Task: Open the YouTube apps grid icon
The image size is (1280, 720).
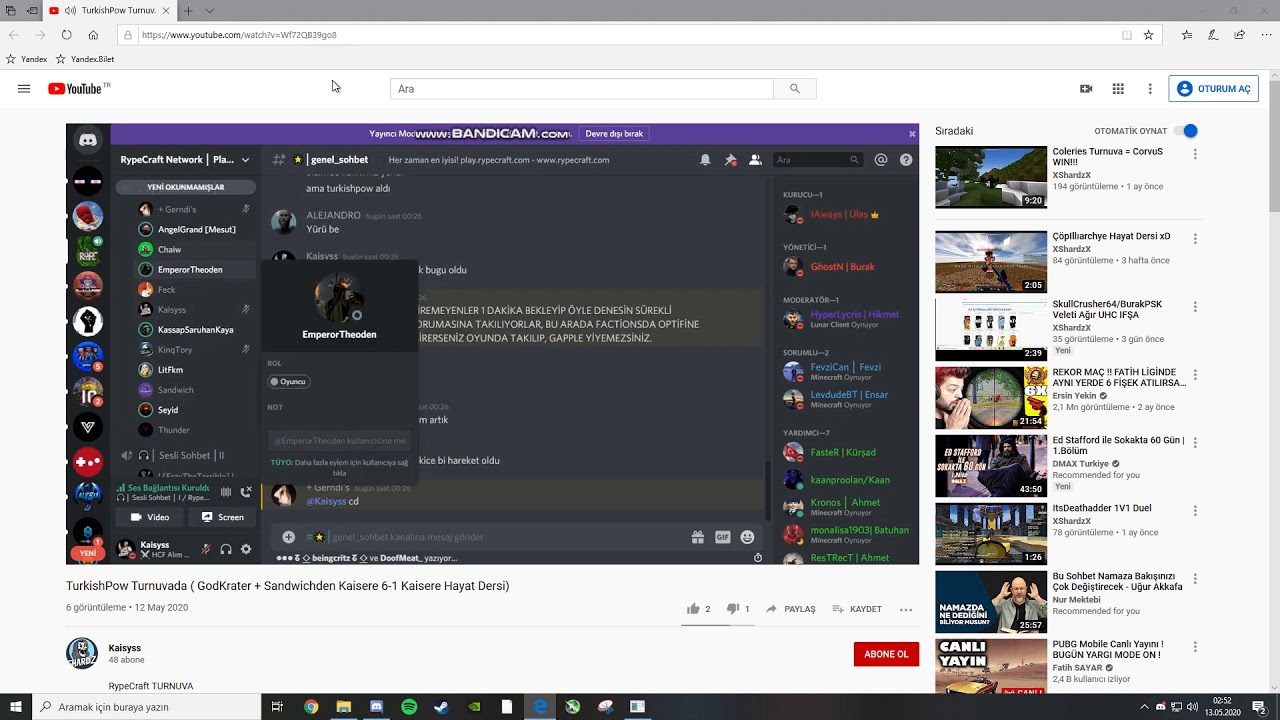Action: [1118, 89]
